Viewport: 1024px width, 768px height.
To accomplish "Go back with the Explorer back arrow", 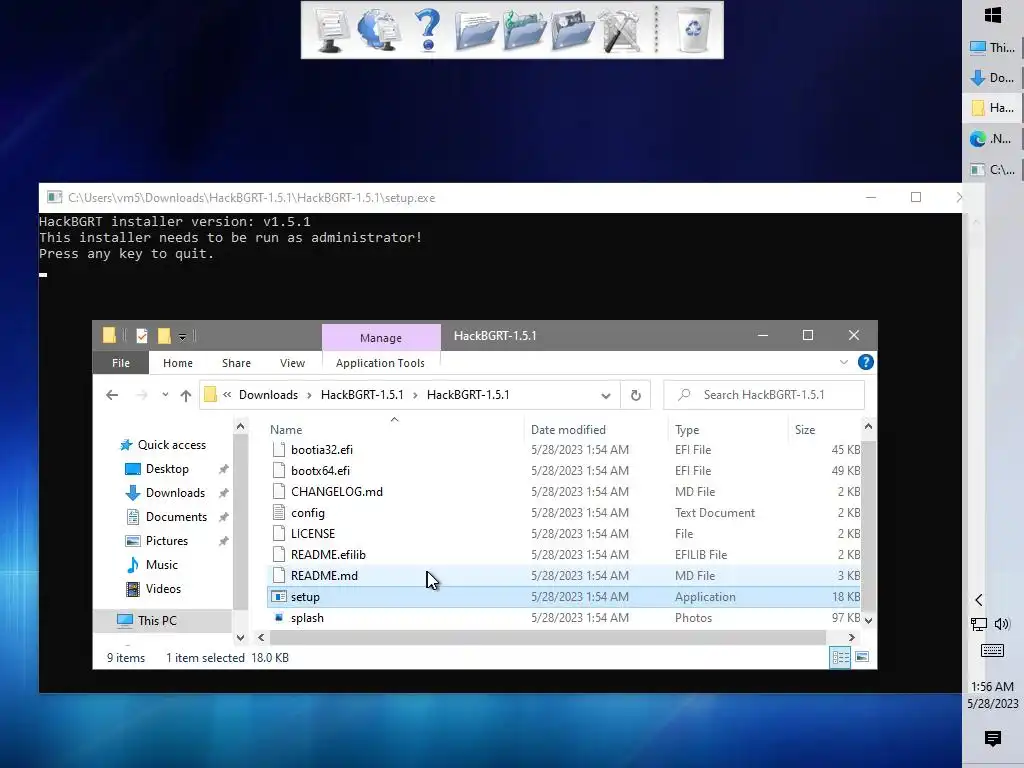I will (112, 395).
